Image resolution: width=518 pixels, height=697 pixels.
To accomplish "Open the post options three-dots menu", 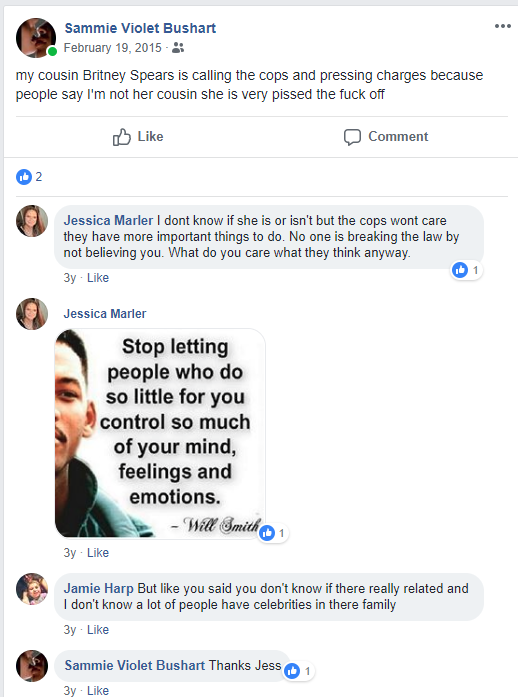I will click(502, 26).
